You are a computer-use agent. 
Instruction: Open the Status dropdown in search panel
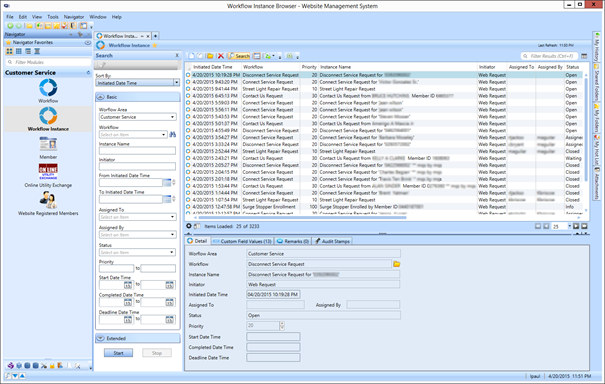point(172,252)
